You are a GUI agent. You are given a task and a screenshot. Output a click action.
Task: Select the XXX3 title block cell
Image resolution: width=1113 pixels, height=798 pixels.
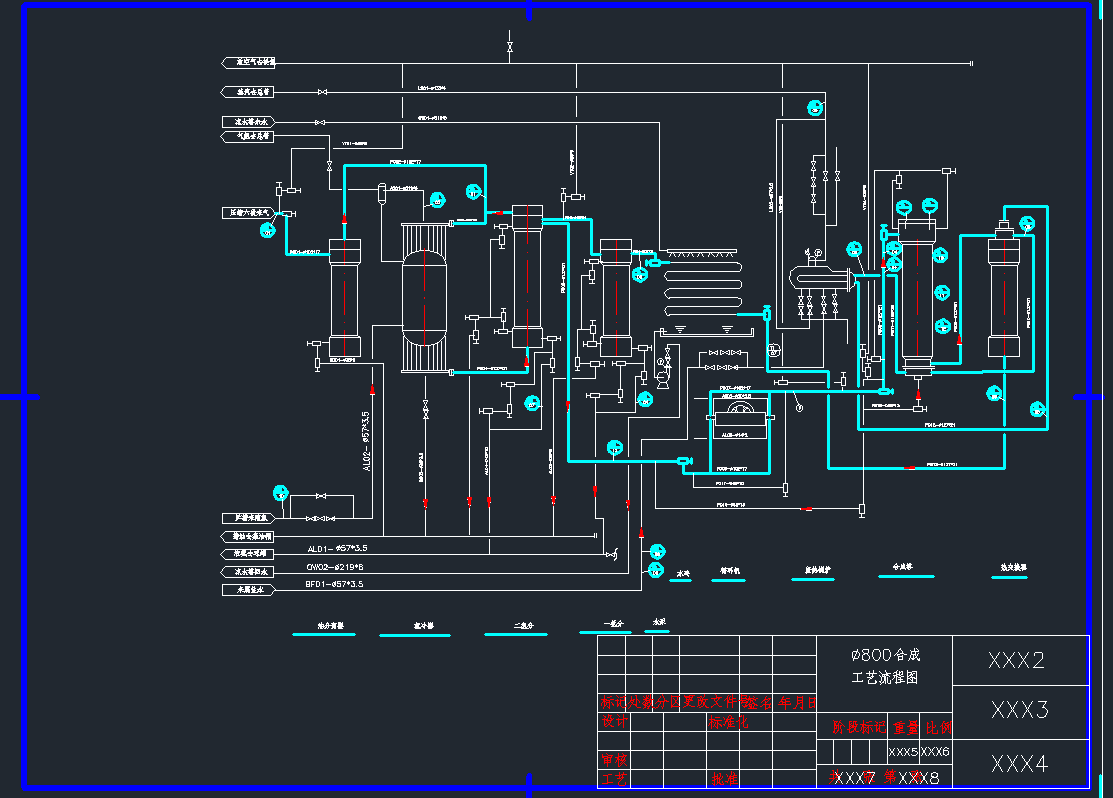coord(1020,712)
